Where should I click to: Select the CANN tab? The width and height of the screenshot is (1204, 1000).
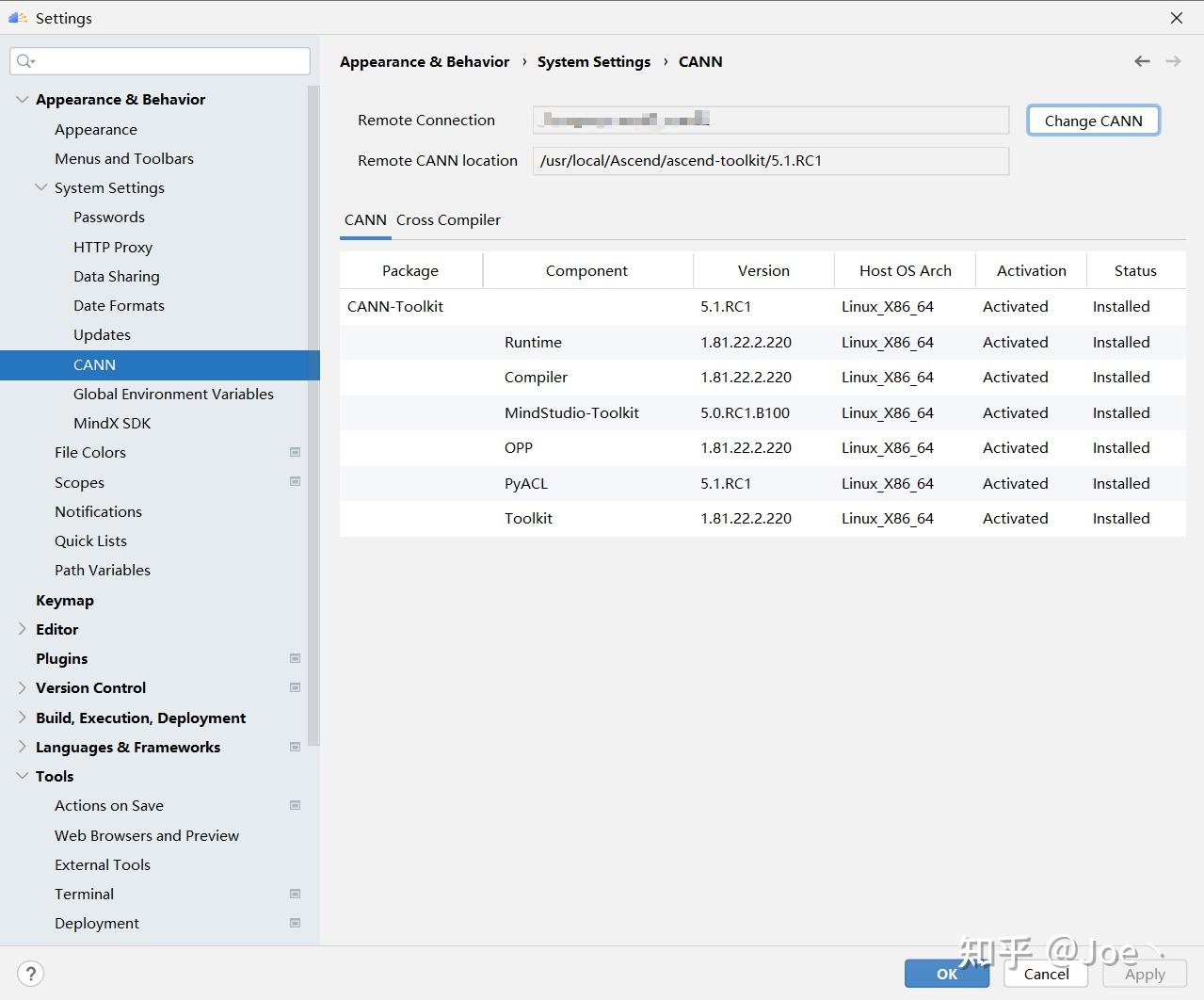pyautogui.click(x=365, y=219)
